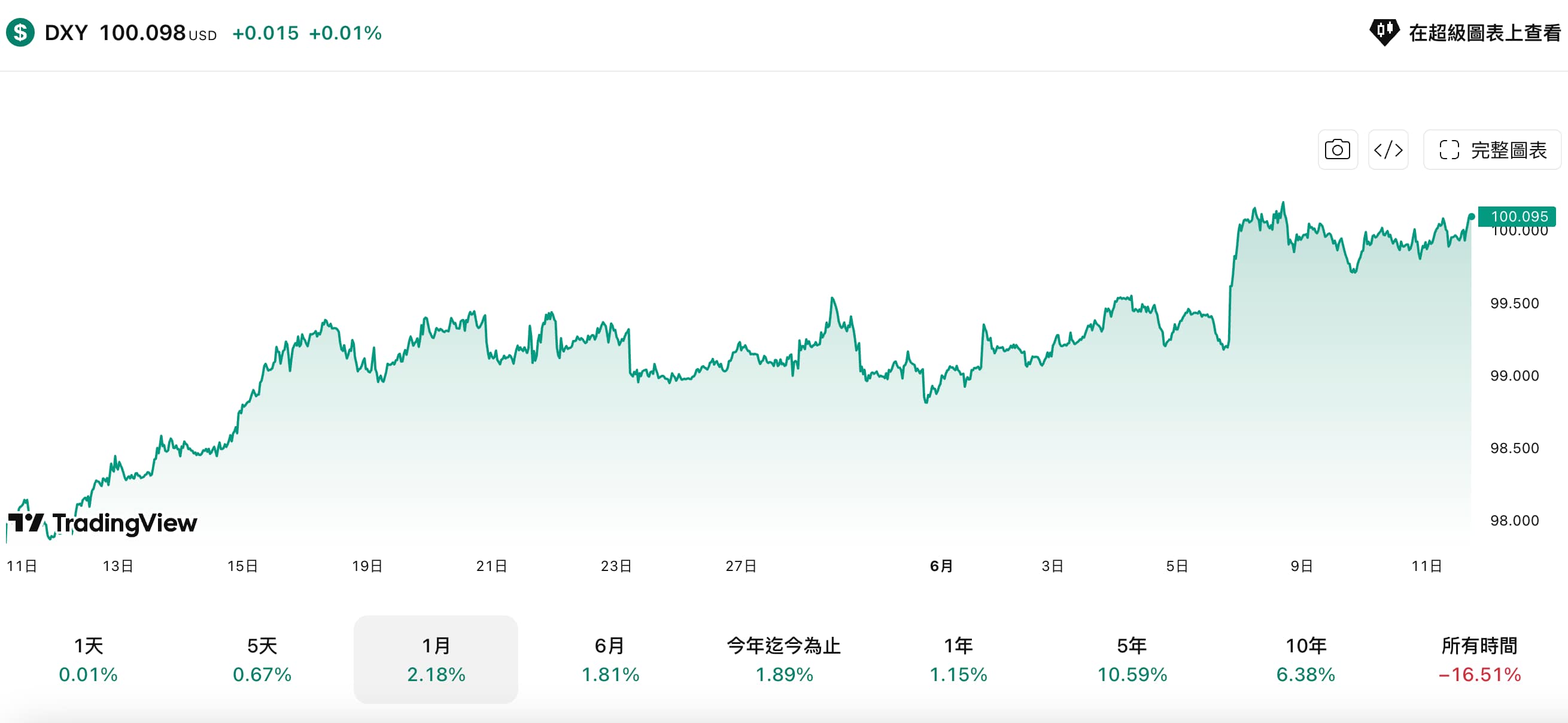Click the 98.000 price axis label
Screen dimensions: 1568x723
click(x=1514, y=520)
